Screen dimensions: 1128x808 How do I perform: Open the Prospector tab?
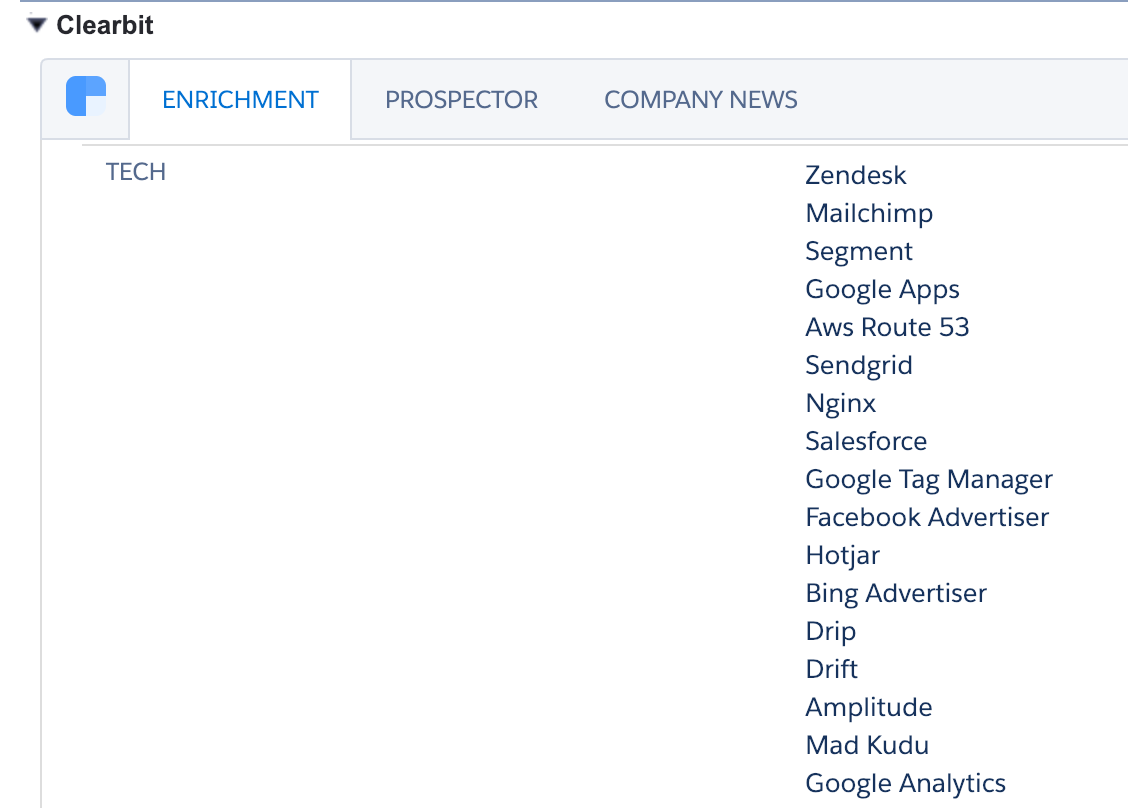pyautogui.click(x=461, y=99)
